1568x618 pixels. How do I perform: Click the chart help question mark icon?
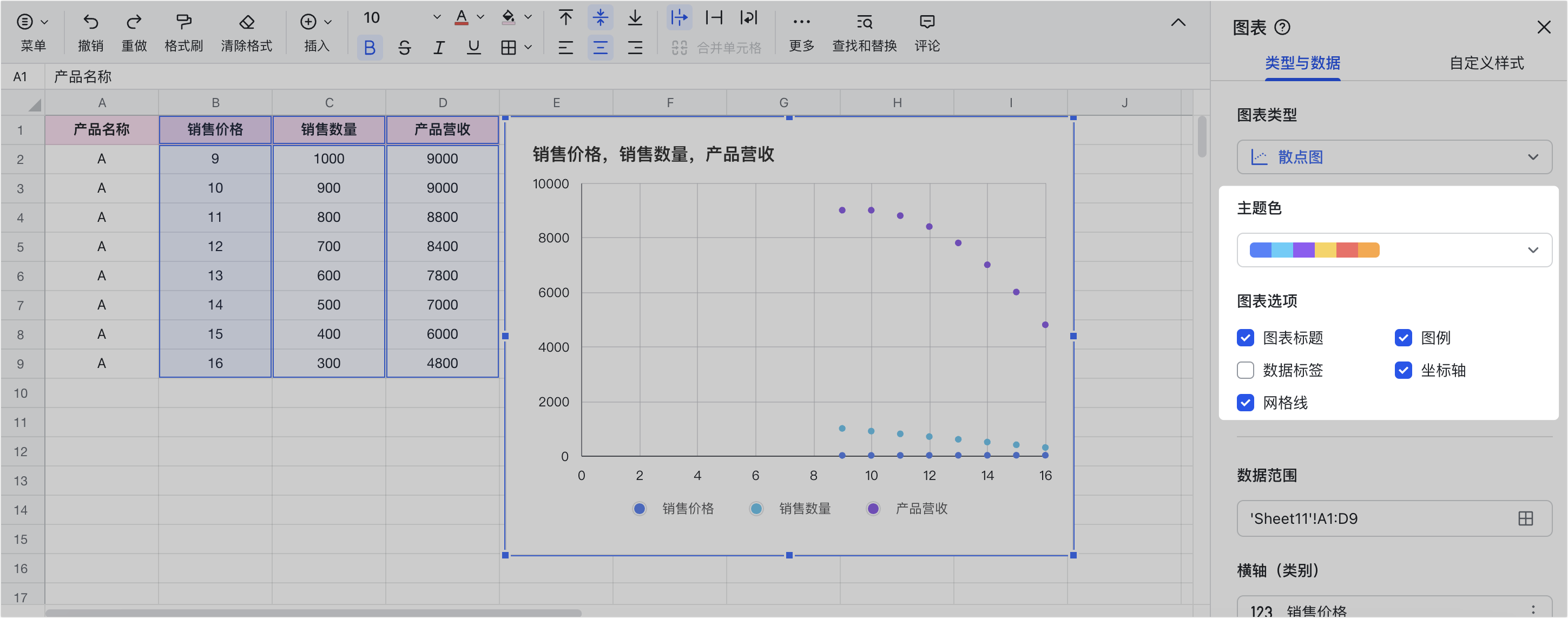click(1282, 28)
